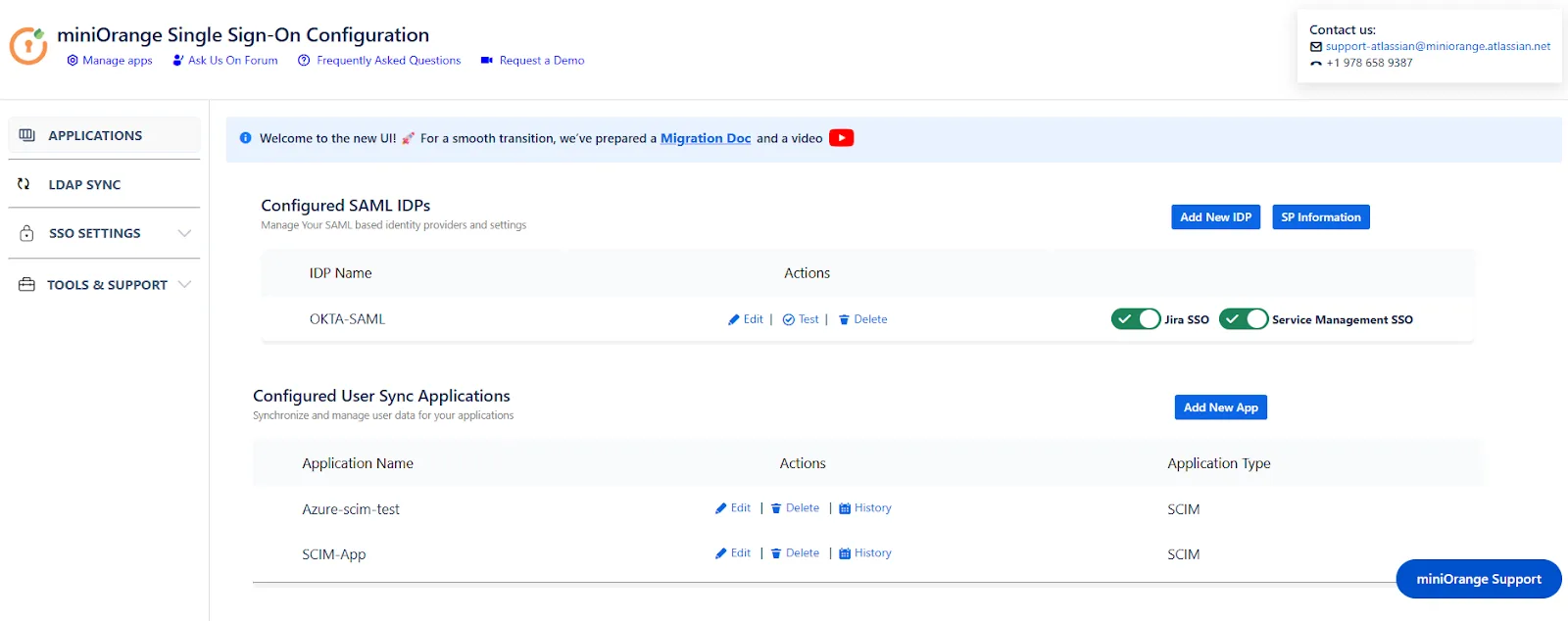Viewport: 1568px width, 621px height.
Task: Open the Ask Us On Forum link
Action: click(233, 61)
